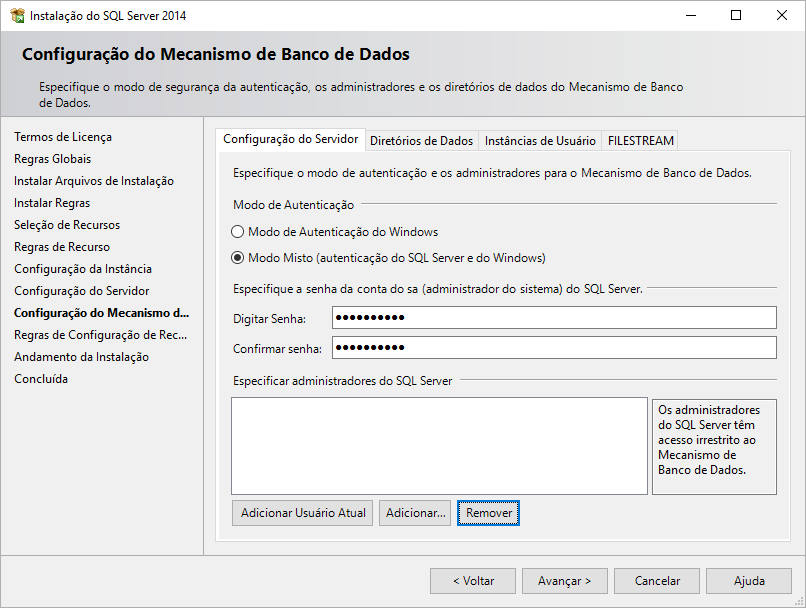The height and width of the screenshot is (608, 806).
Task: Switch to the FILESTREAM tab
Action: click(641, 141)
